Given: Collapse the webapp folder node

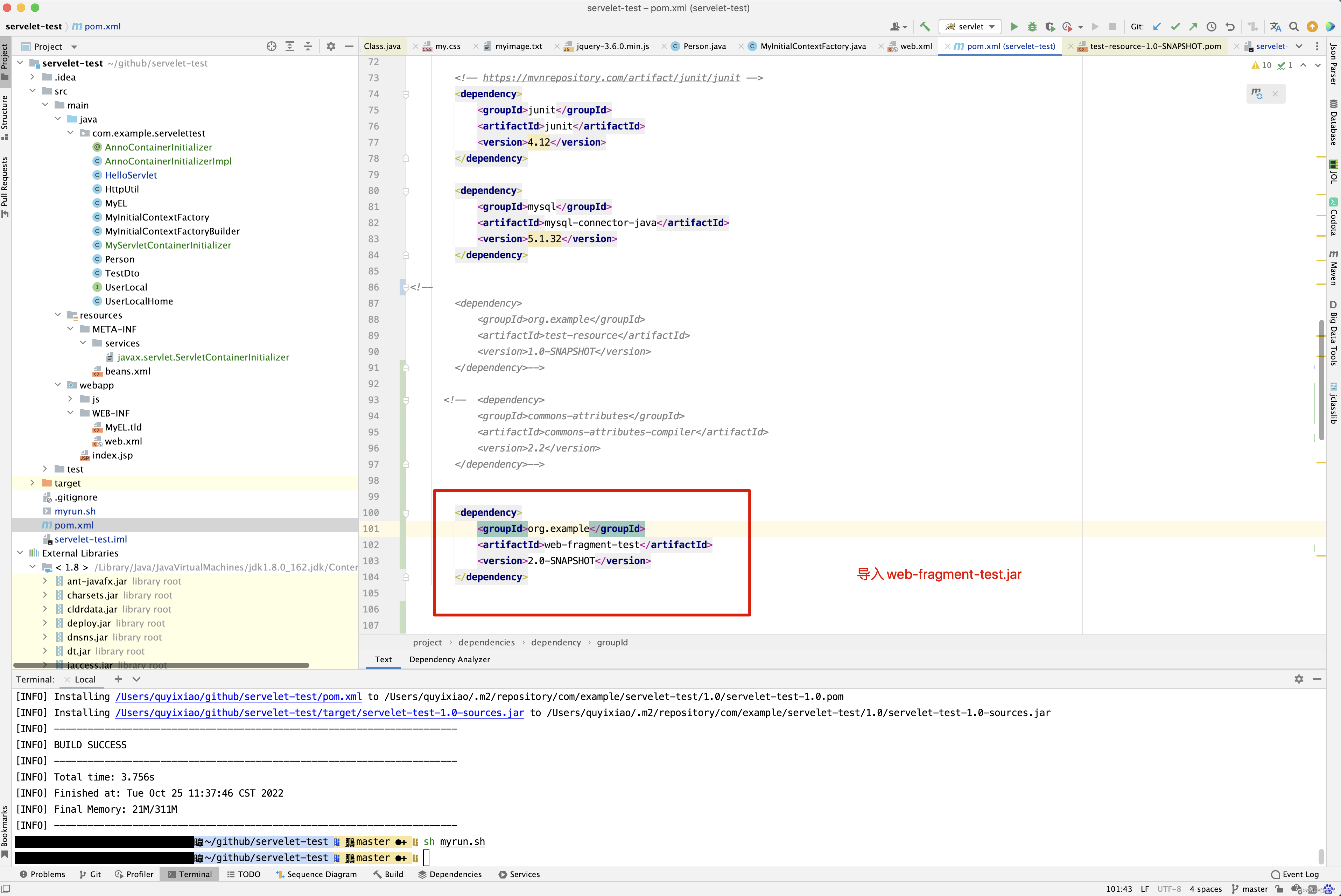Looking at the screenshot, I should (x=58, y=385).
